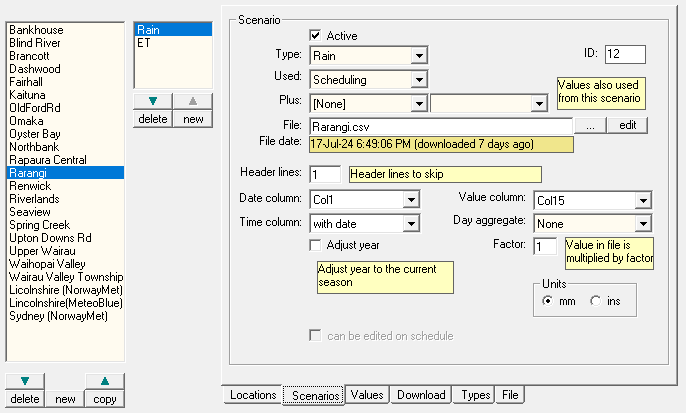The height and width of the screenshot is (413, 686).
Task: Choose mm units radio button
Action: [547, 300]
